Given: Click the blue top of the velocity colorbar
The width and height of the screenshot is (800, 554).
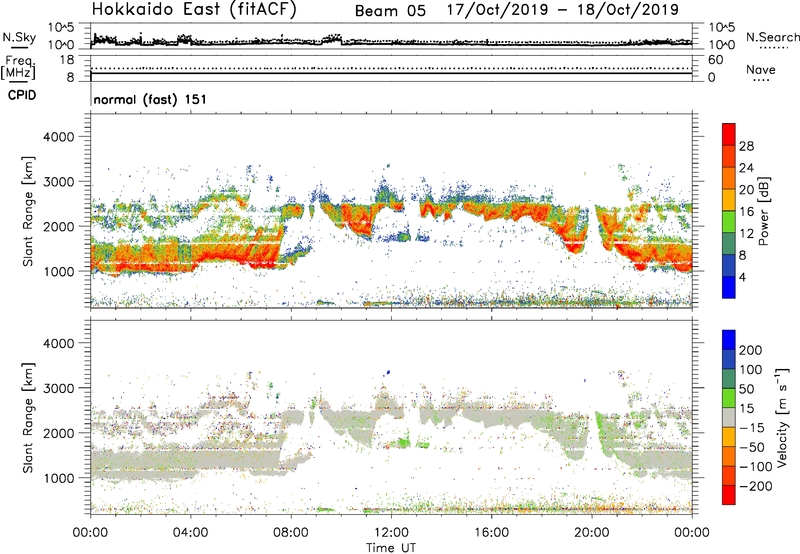Looking at the screenshot, I should pyautogui.click(x=729, y=340).
